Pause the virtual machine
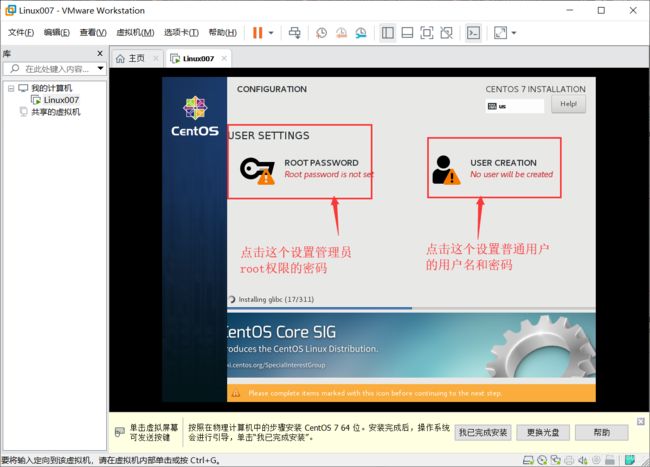This screenshot has height=467, width=650. [257, 33]
